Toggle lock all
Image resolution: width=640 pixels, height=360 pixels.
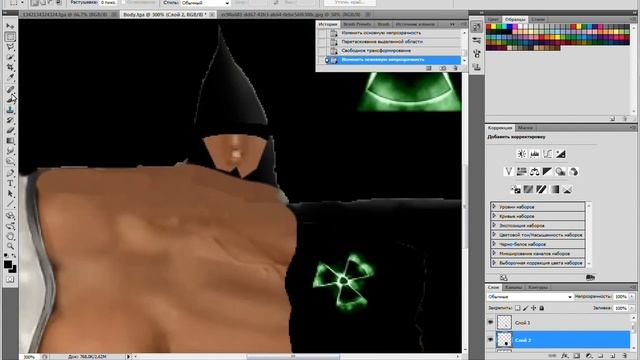click(542, 308)
